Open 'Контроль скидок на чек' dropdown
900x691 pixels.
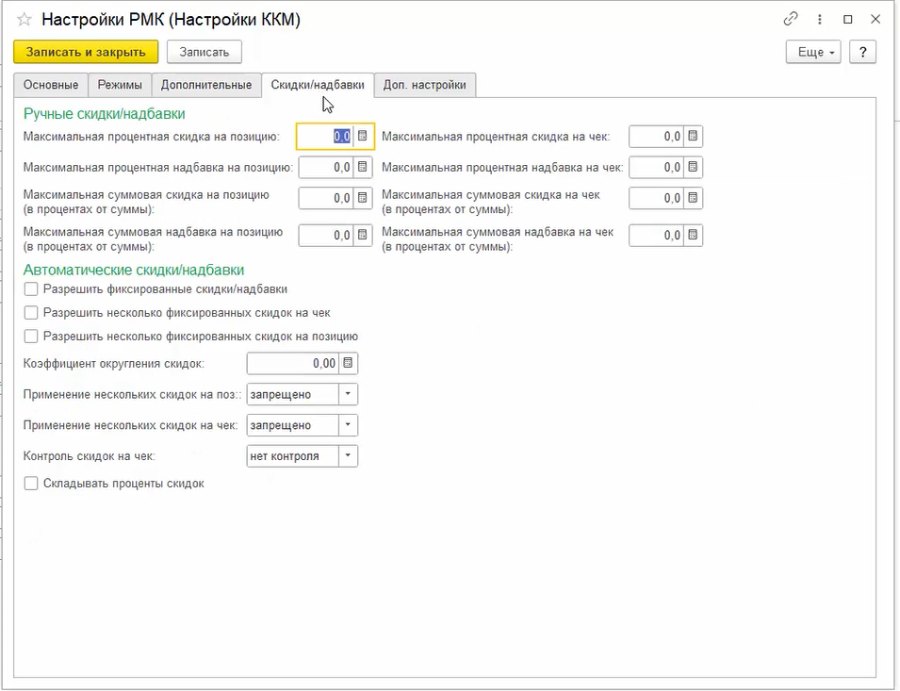(348, 456)
